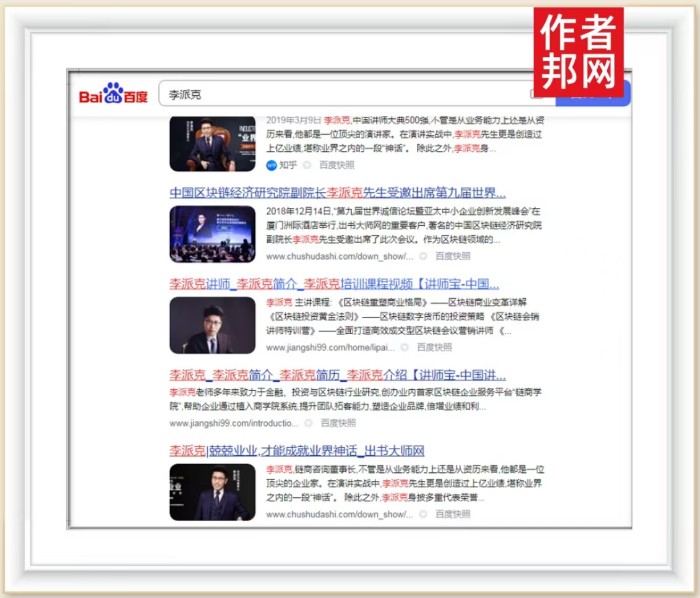Viewport: 700px width, 598px height.
Task: Click the Baidu logo
Action: [x=113, y=95]
